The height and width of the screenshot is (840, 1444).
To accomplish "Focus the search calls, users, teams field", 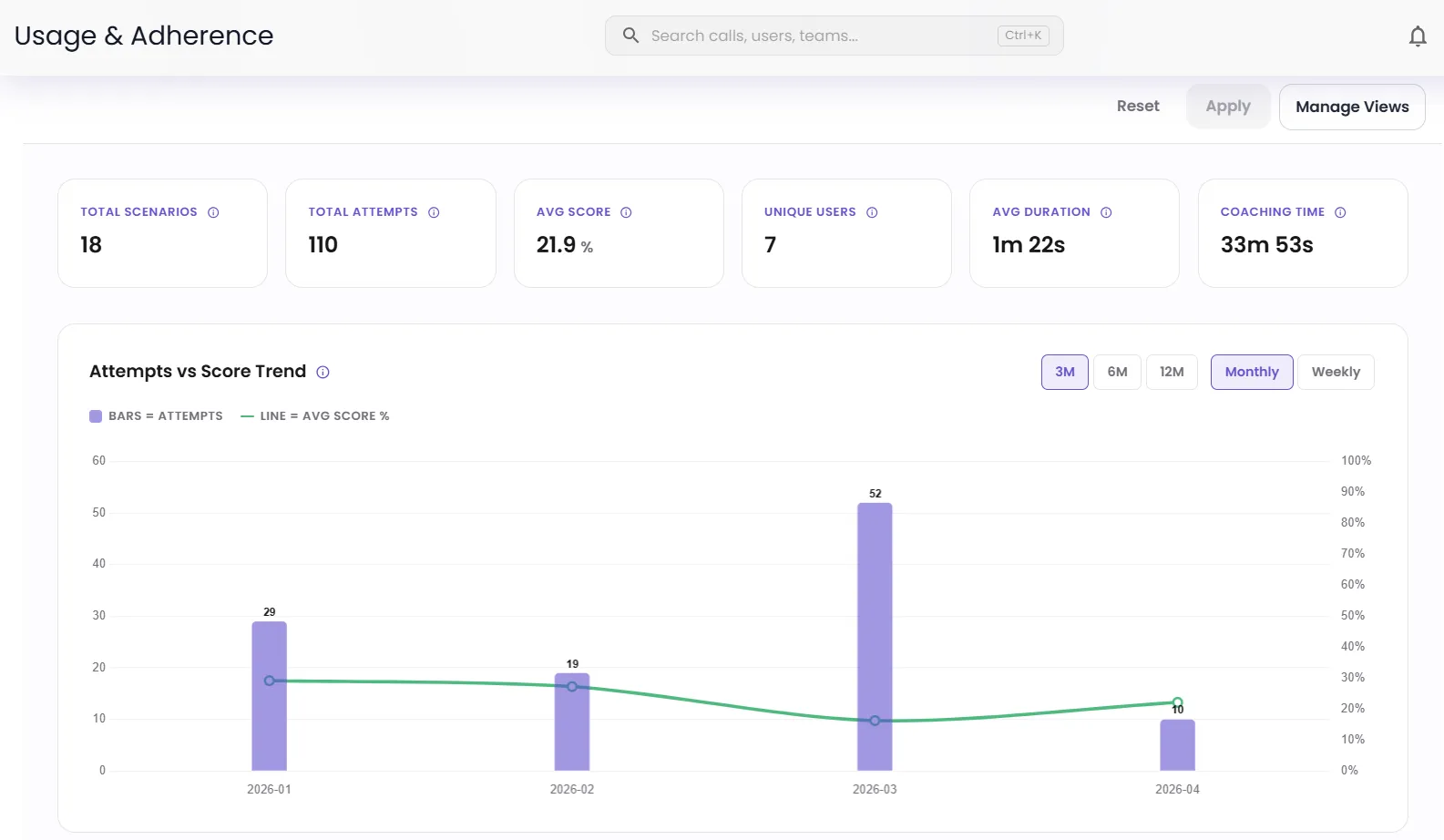I will (x=820, y=36).
